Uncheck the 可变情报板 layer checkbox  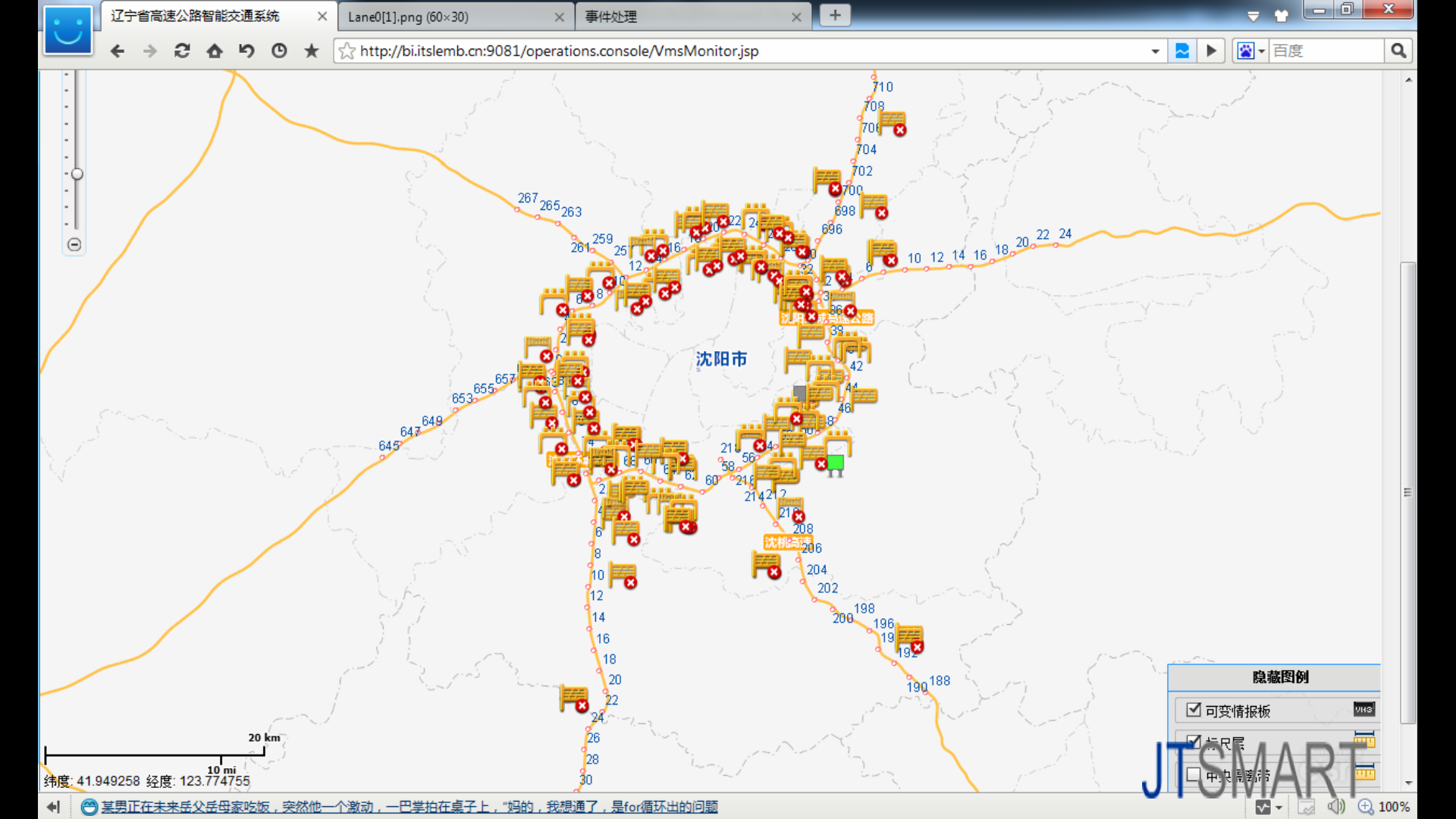[x=1194, y=710]
